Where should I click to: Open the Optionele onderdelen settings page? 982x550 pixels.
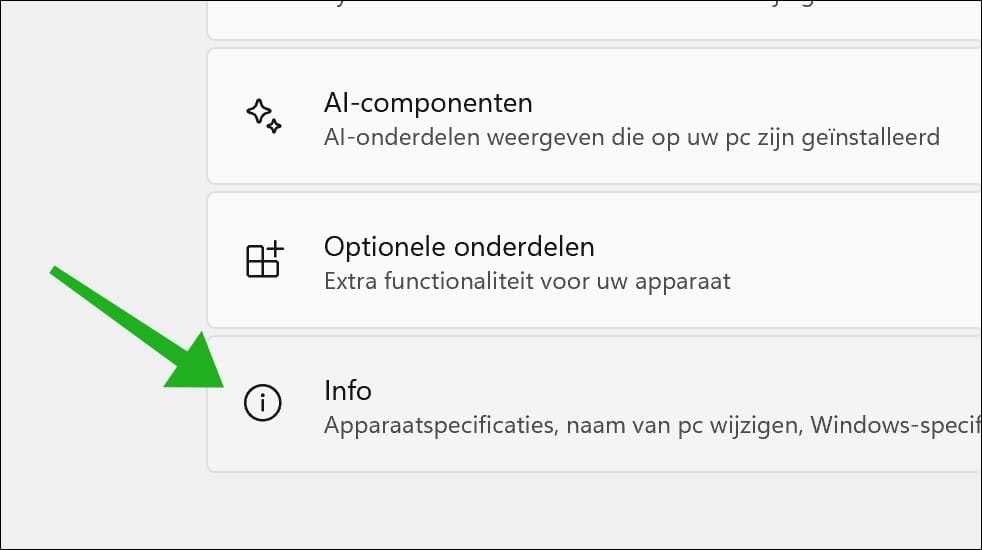pyautogui.click(x=459, y=246)
